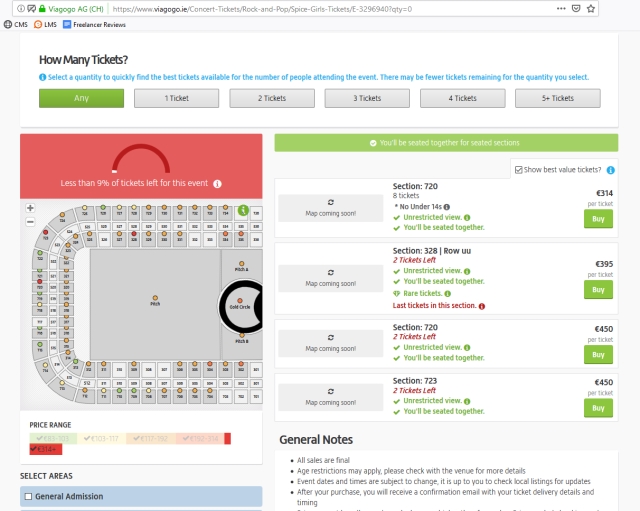This screenshot has width=640, height=511.
Task: Open the green map info icon
Action: (243, 210)
